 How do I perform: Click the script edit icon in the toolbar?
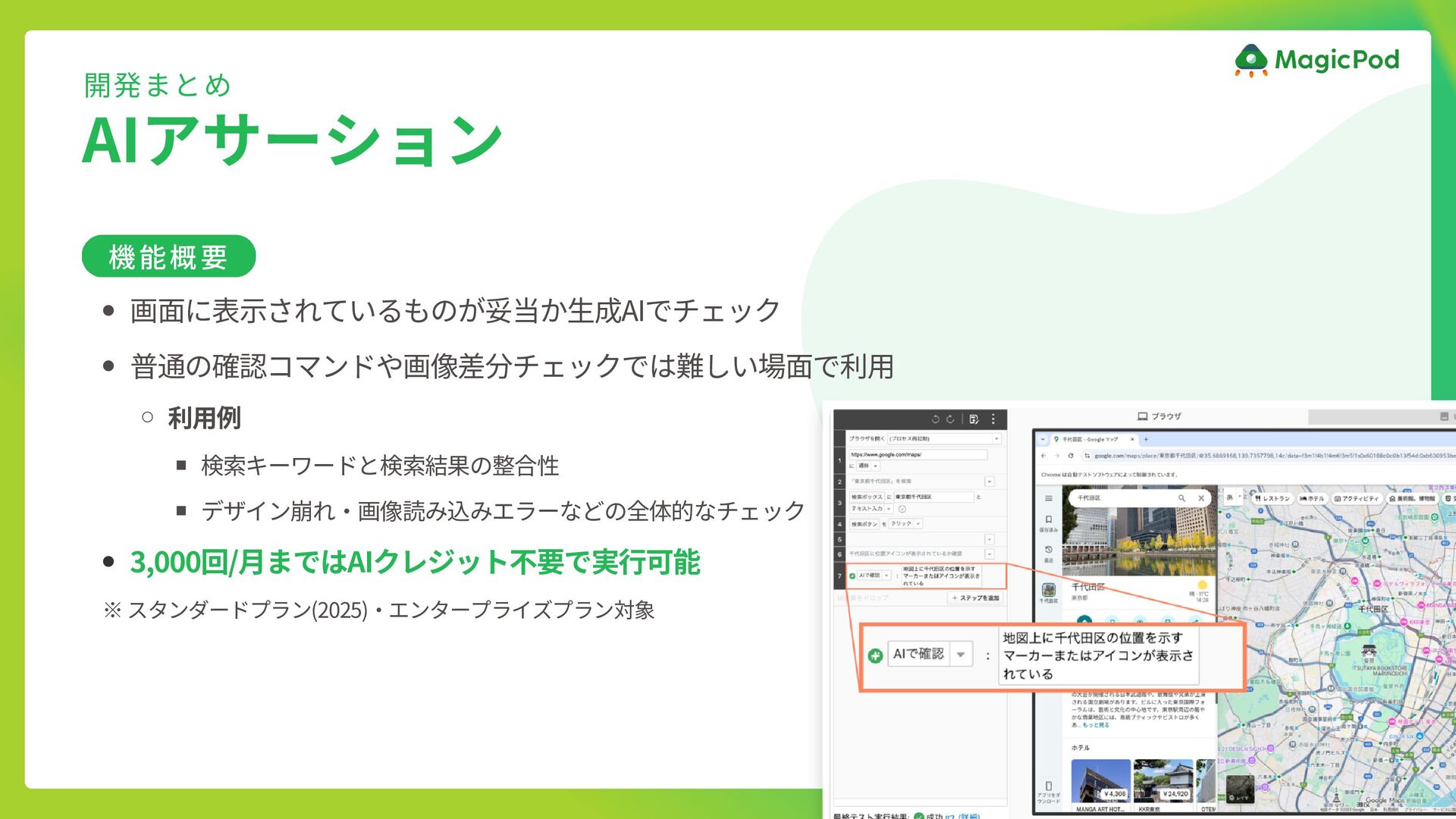click(974, 419)
